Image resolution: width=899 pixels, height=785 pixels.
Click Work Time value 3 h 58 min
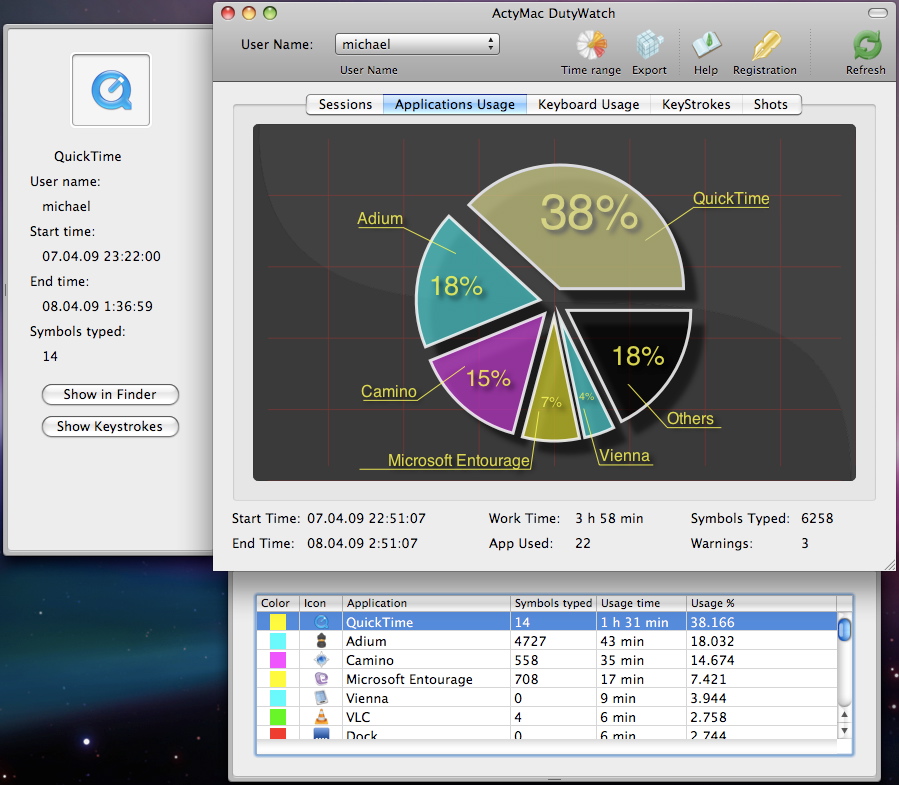(x=609, y=518)
